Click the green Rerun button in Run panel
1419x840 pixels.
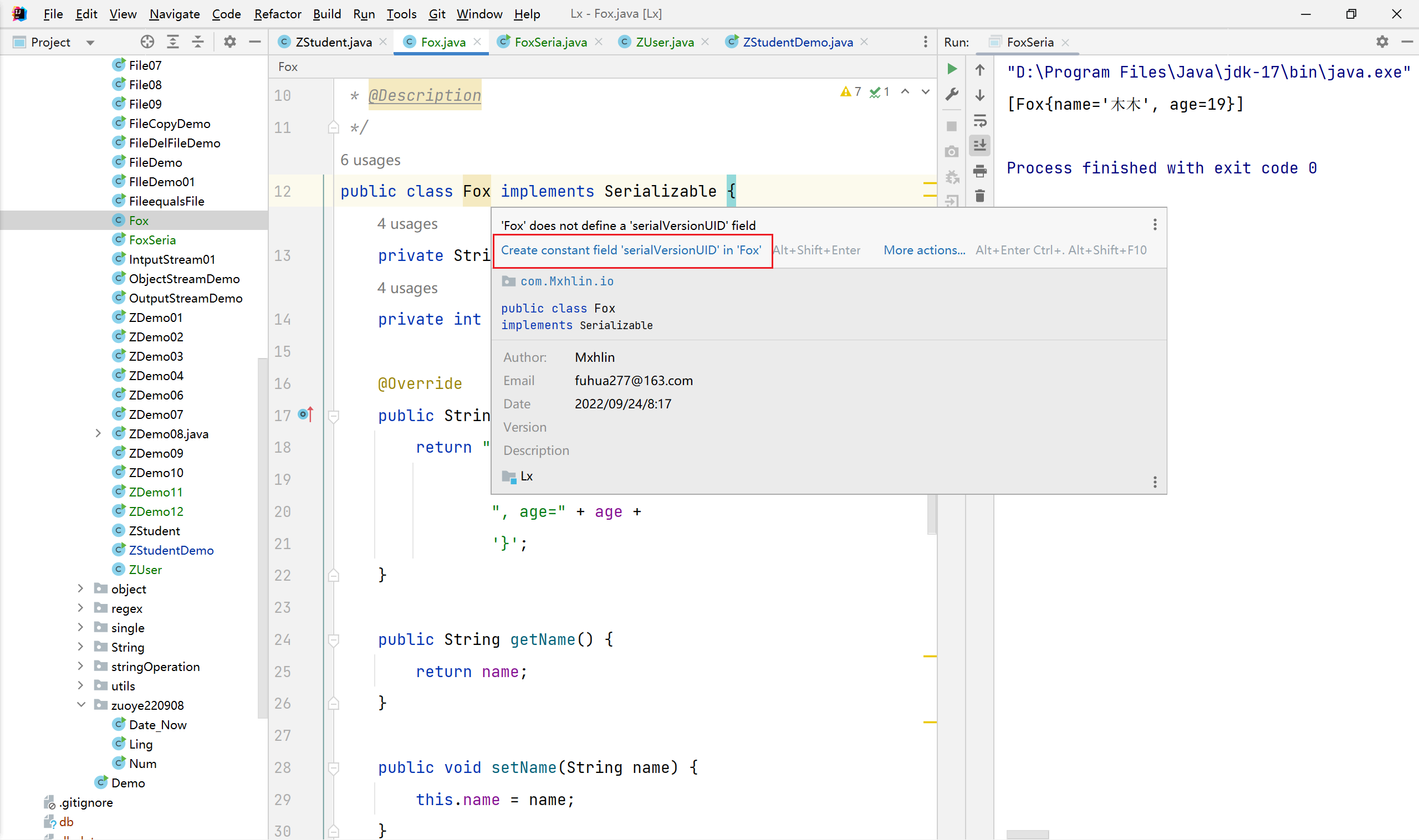(951, 69)
